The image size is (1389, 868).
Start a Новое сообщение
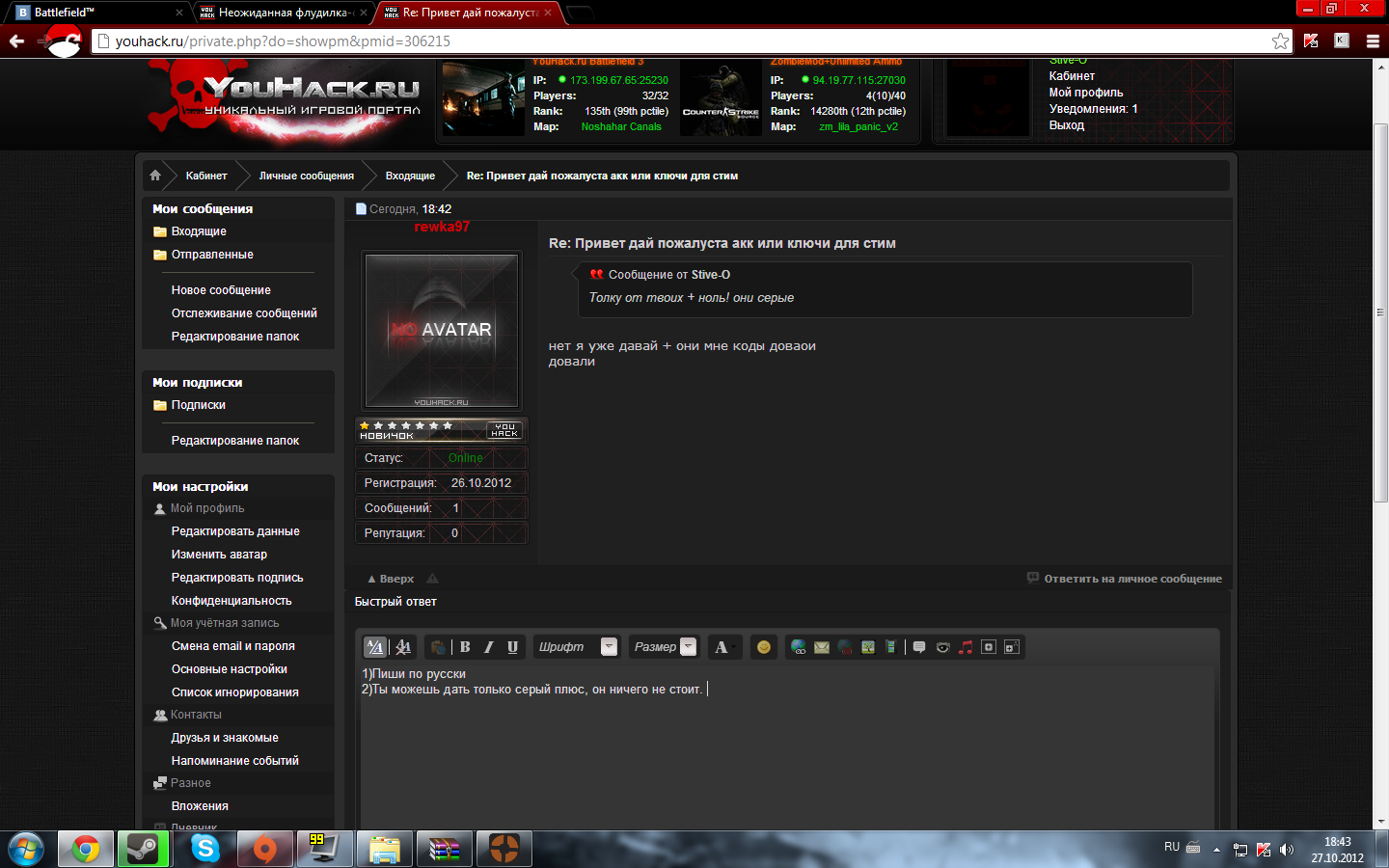pyautogui.click(x=221, y=290)
